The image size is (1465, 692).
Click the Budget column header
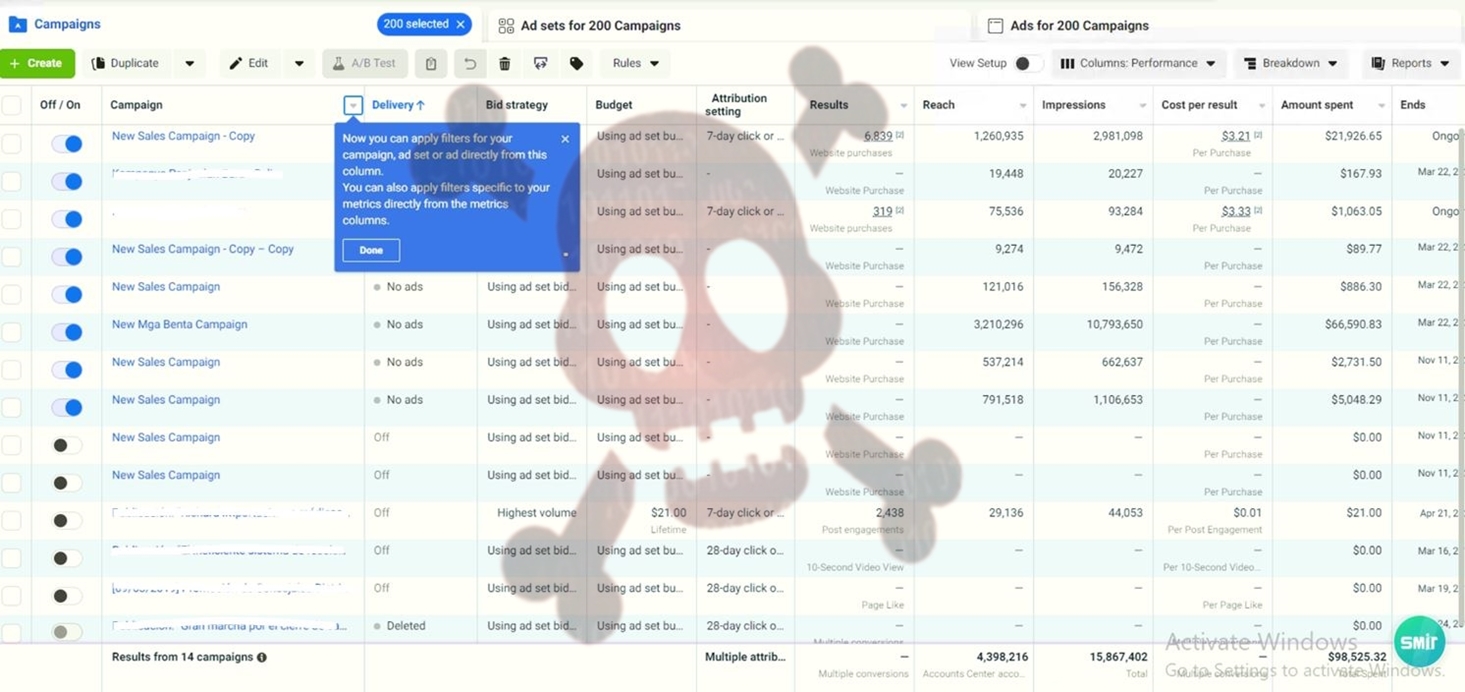tap(613, 105)
